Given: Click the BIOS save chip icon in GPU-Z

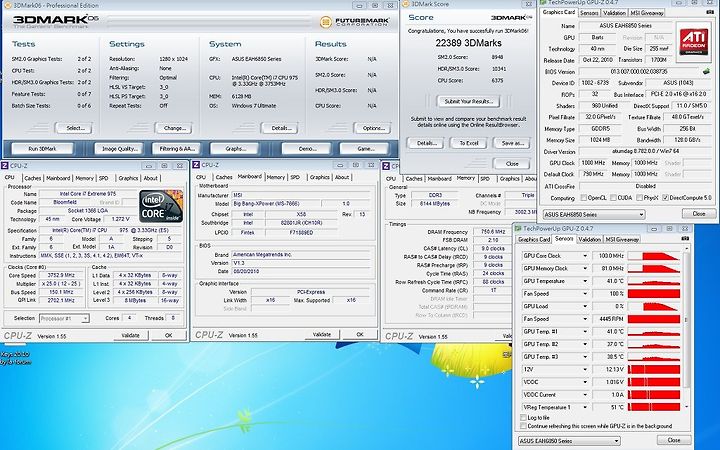Looking at the screenshot, I should pyautogui.click(x=706, y=72).
